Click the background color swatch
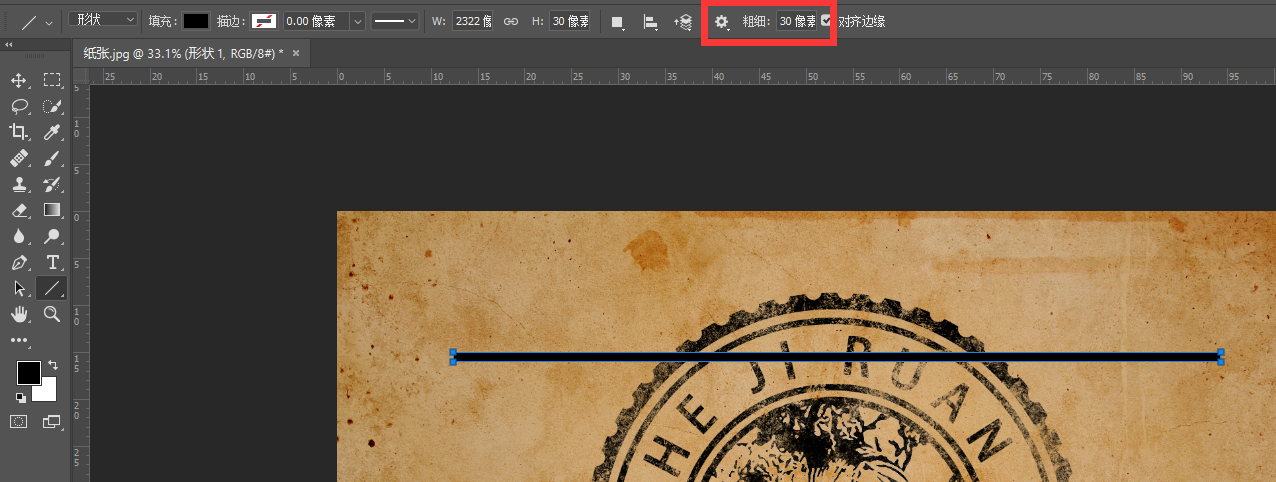This screenshot has width=1276, height=482. click(48, 392)
